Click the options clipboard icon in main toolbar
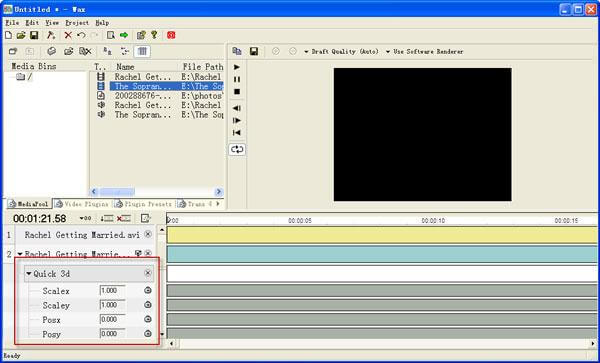600x363 pixels. pos(141,35)
